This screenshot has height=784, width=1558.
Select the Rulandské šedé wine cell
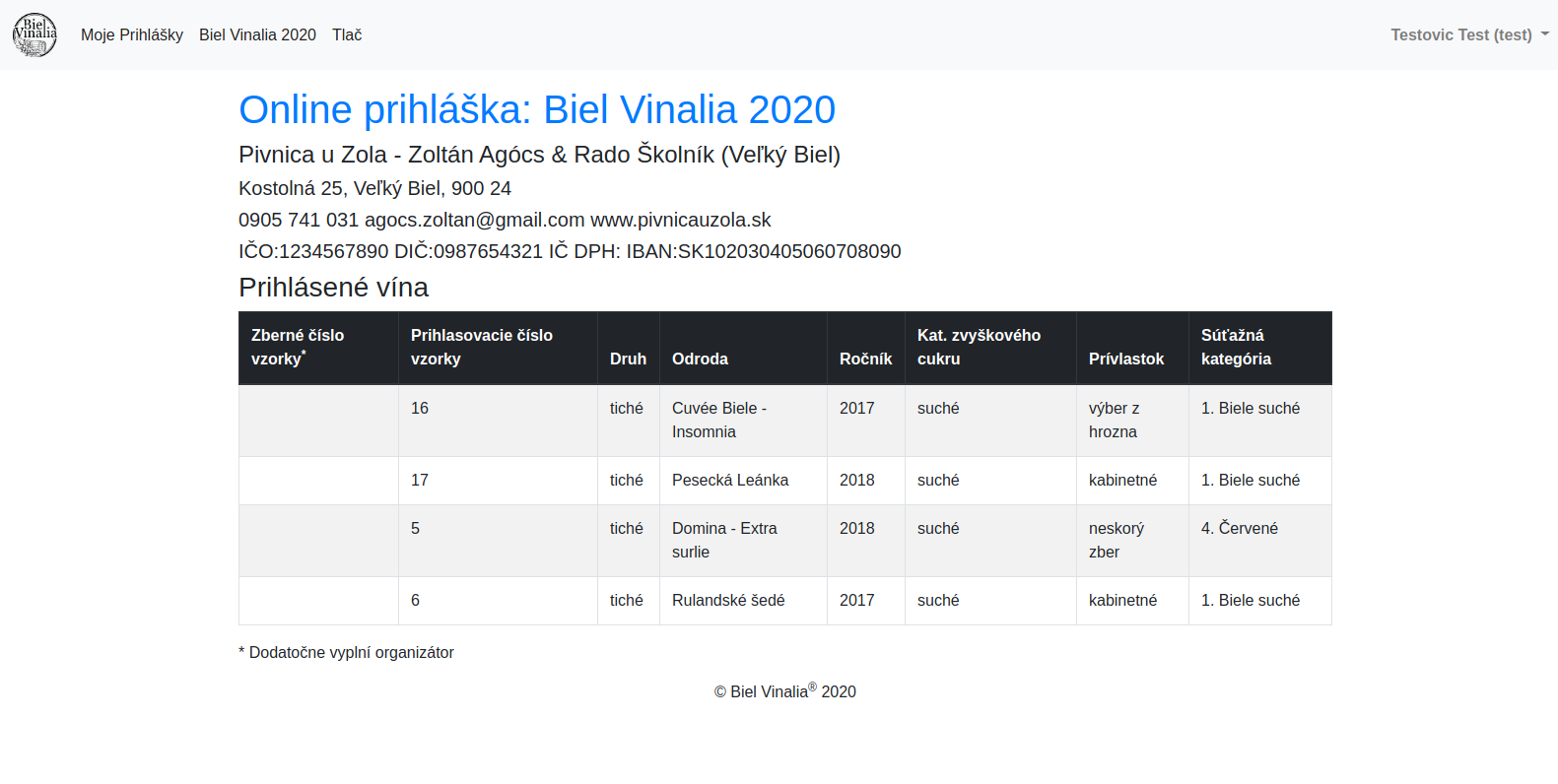[x=728, y=600]
